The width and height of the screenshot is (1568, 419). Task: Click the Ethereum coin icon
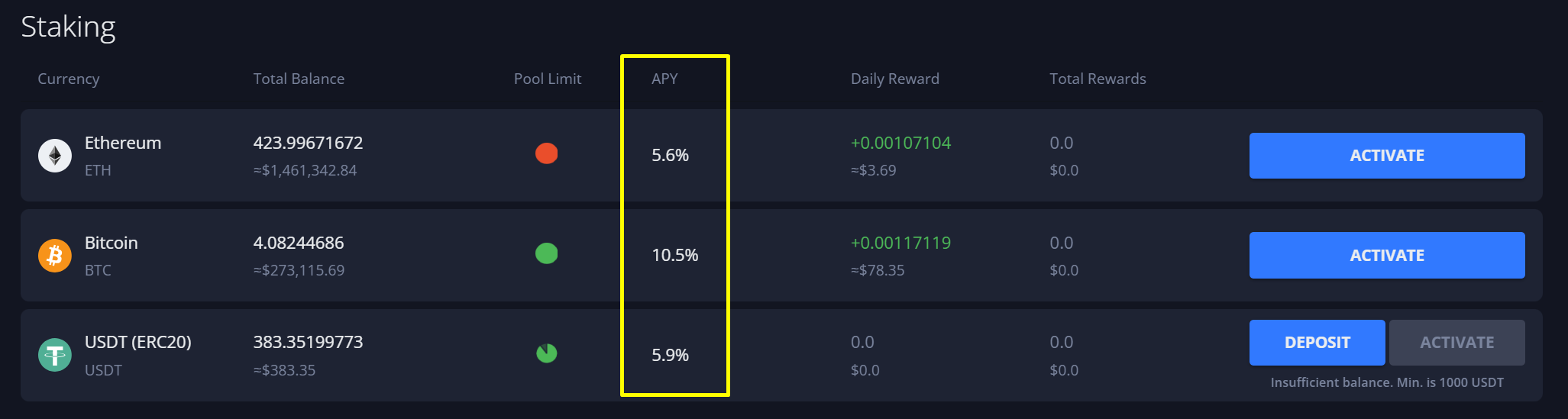coord(55,156)
